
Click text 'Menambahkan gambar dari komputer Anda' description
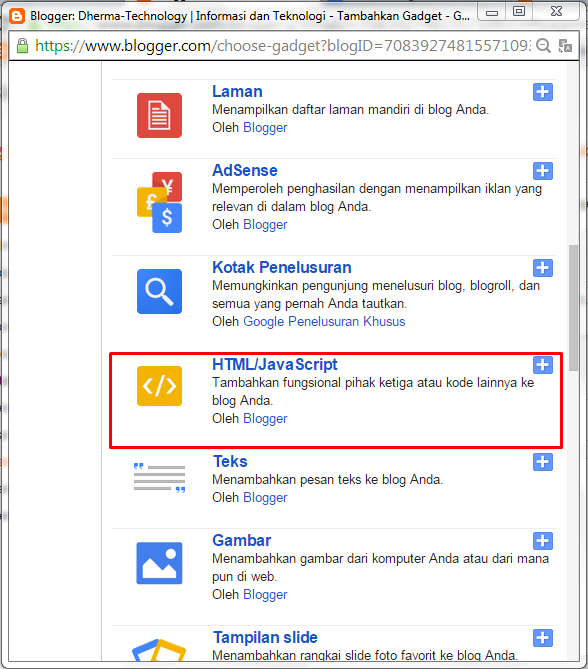380,567
